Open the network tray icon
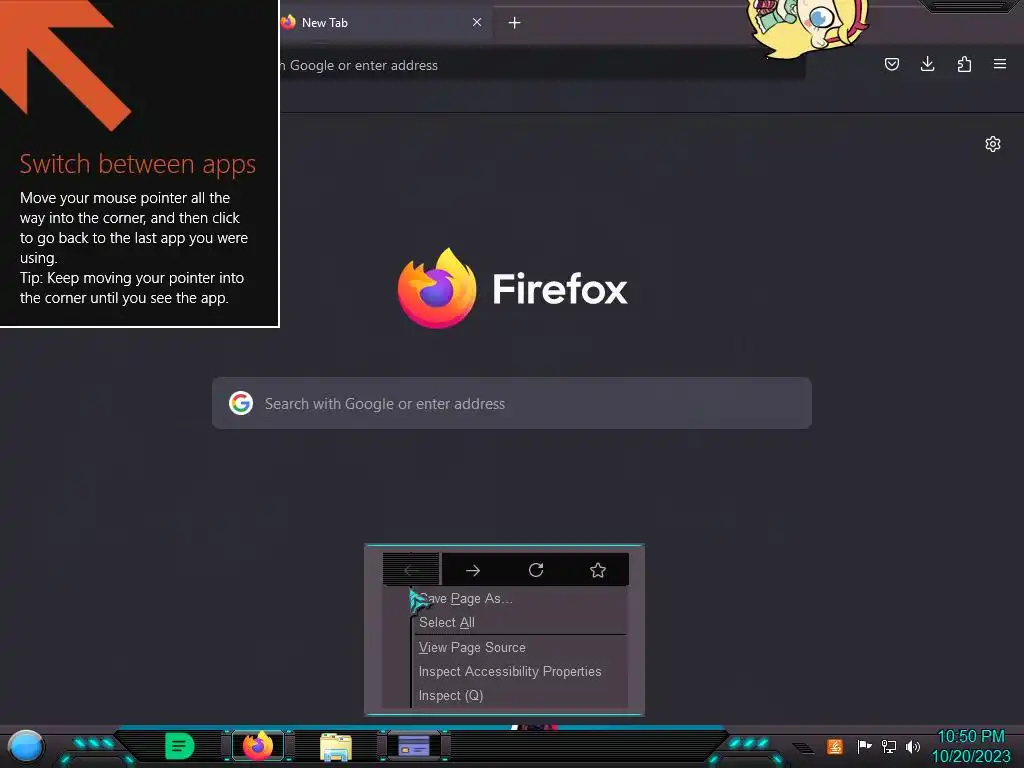This screenshot has height=768, width=1024. pyautogui.click(x=889, y=746)
